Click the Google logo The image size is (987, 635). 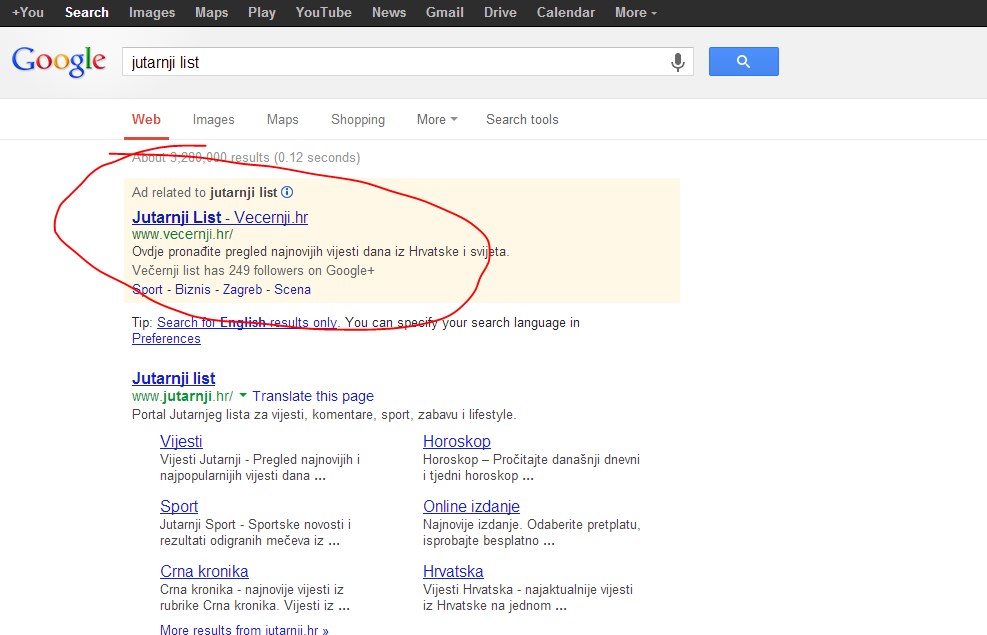tap(58, 61)
